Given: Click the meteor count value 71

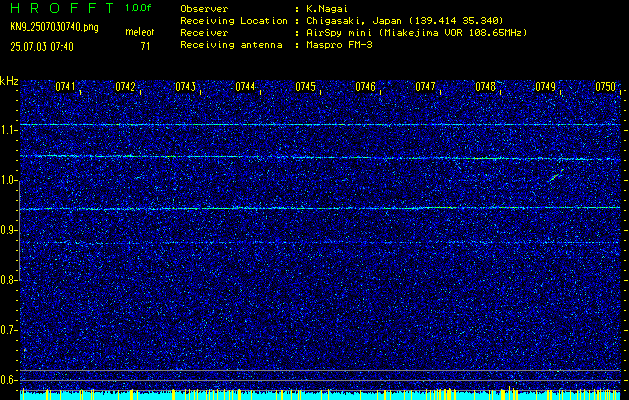Looking at the screenshot, I should [145, 47].
